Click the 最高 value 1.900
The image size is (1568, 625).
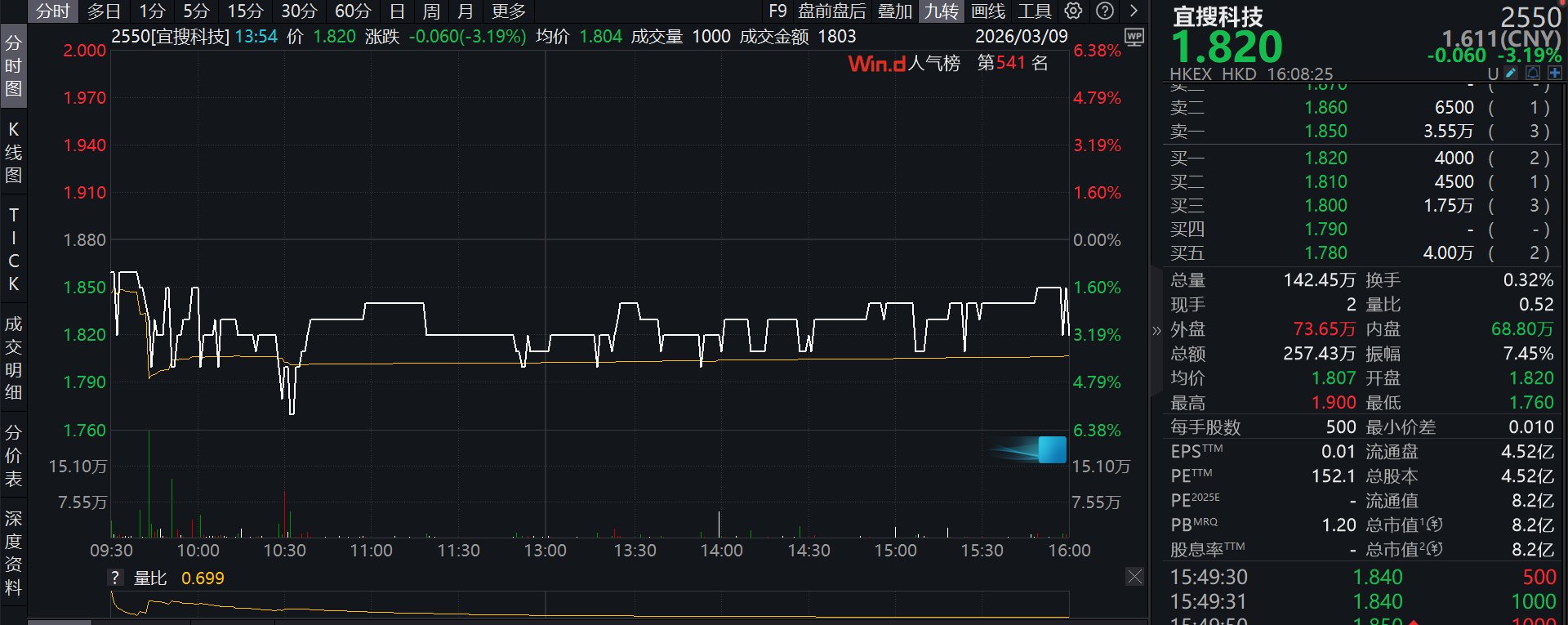tap(1334, 402)
